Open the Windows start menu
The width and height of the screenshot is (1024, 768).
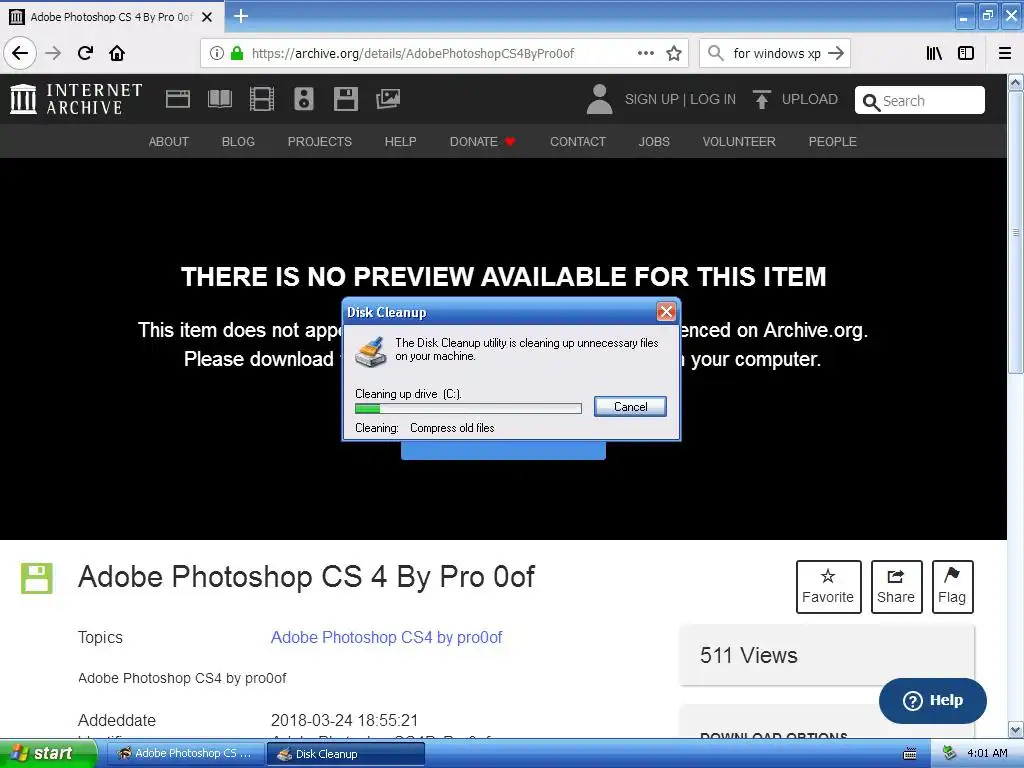(x=48, y=753)
